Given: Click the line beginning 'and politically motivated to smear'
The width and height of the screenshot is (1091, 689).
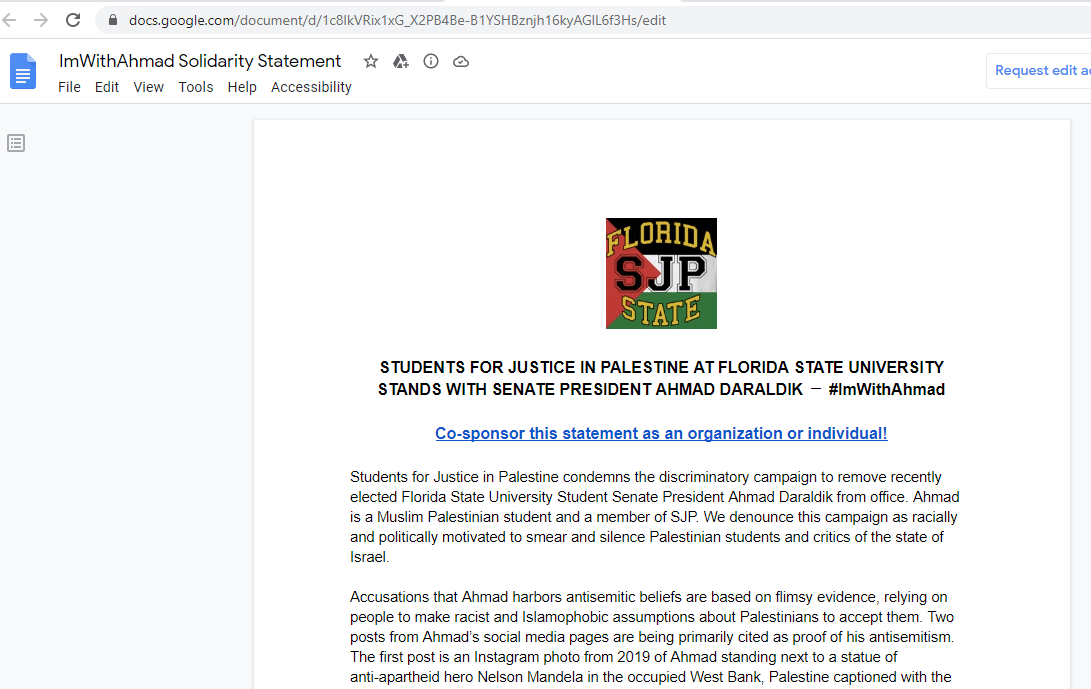Looking at the screenshot, I should [x=647, y=537].
